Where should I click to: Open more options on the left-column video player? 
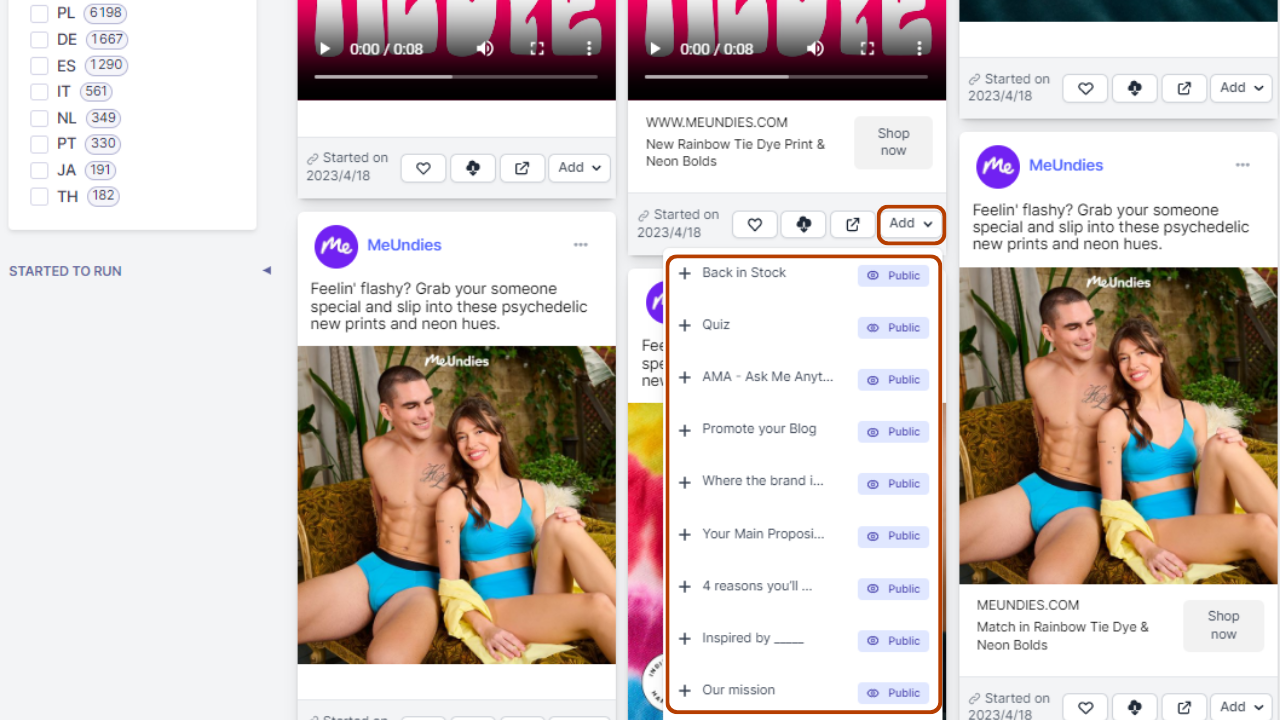589,48
